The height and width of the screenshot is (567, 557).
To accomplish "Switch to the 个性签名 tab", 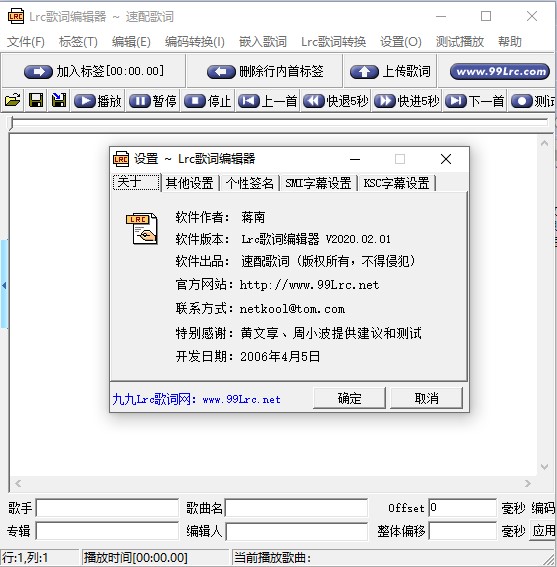I will pos(250,183).
